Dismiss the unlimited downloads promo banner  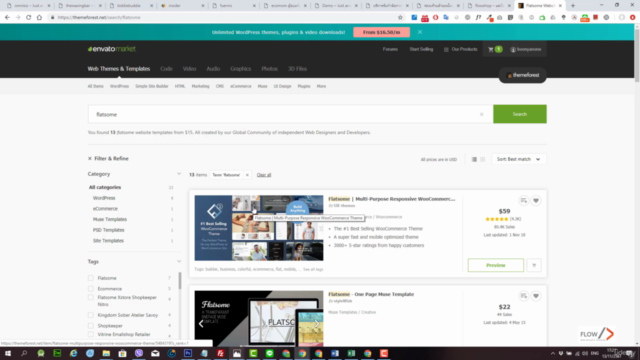coord(420,32)
